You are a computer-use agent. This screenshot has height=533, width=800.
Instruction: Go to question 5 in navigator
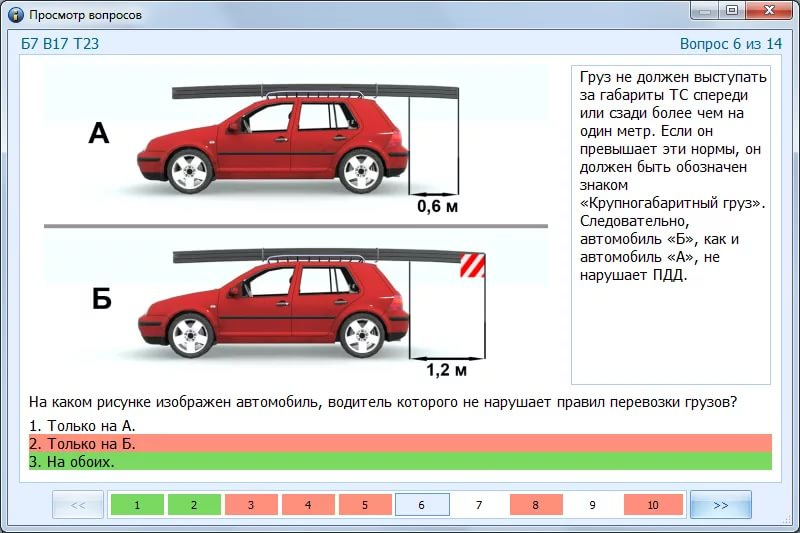[365, 505]
